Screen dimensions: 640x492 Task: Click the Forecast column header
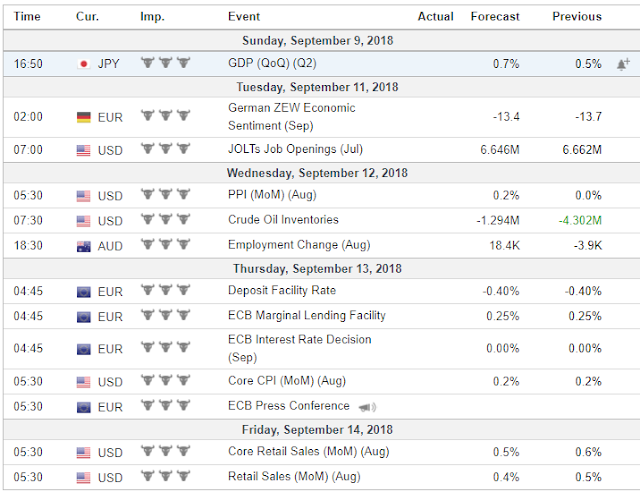[495, 16]
